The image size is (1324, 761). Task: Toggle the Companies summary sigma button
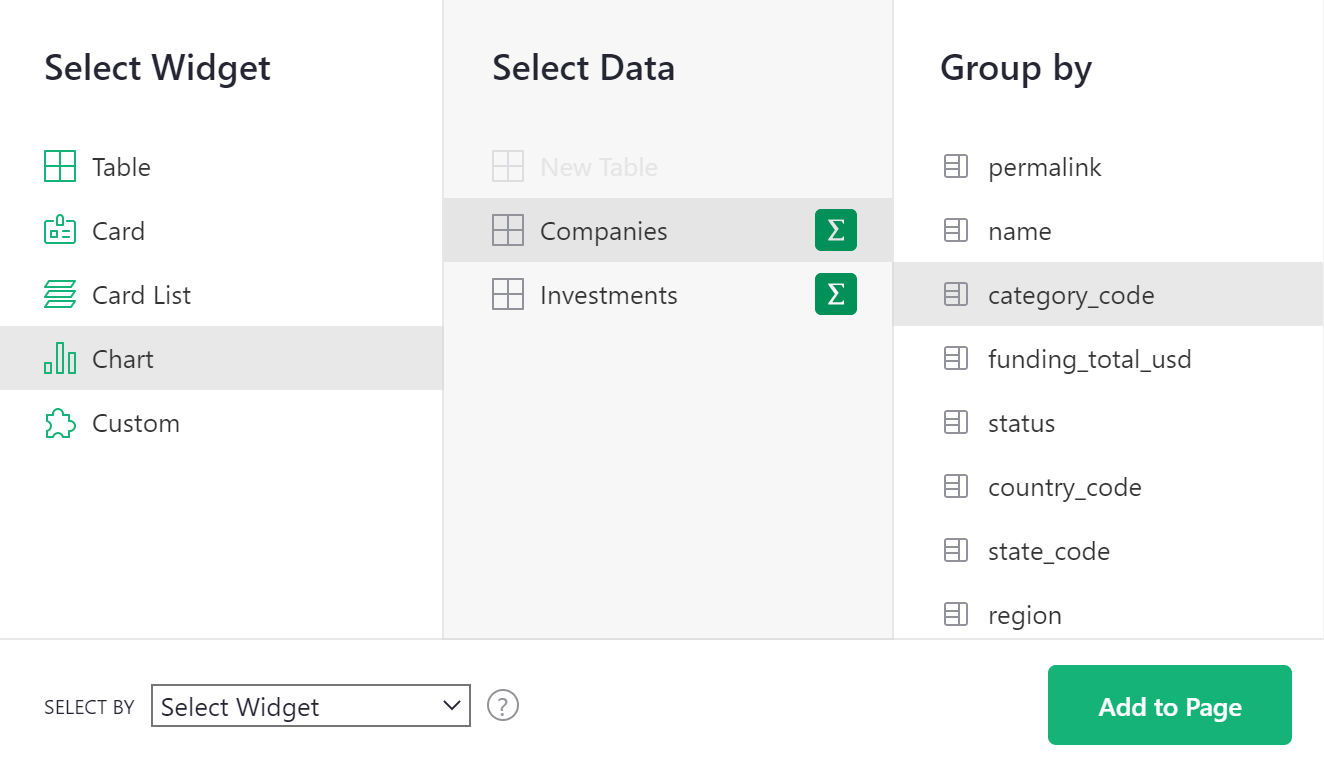coord(836,231)
